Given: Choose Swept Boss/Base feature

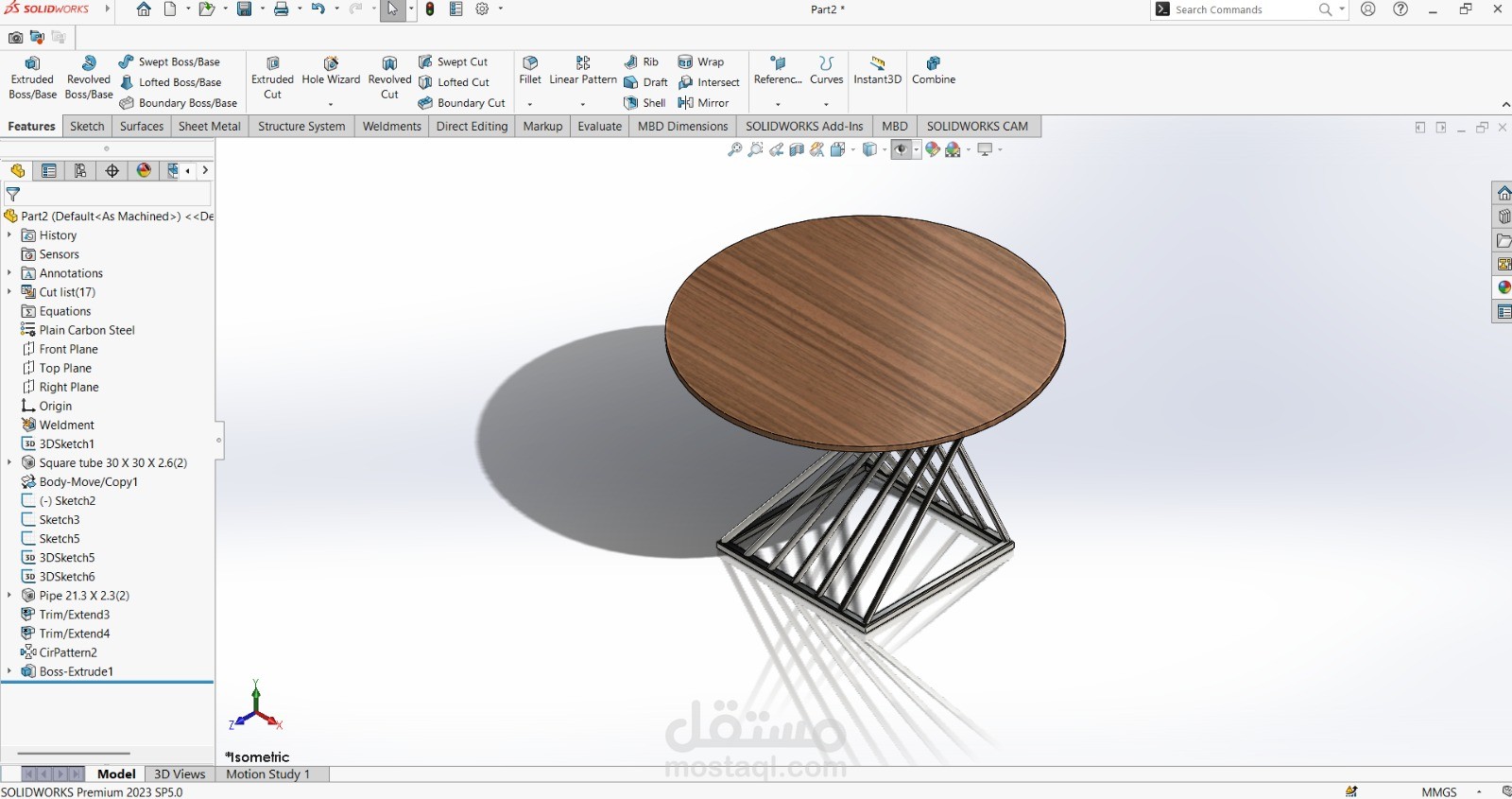Looking at the screenshot, I should pyautogui.click(x=169, y=61).
